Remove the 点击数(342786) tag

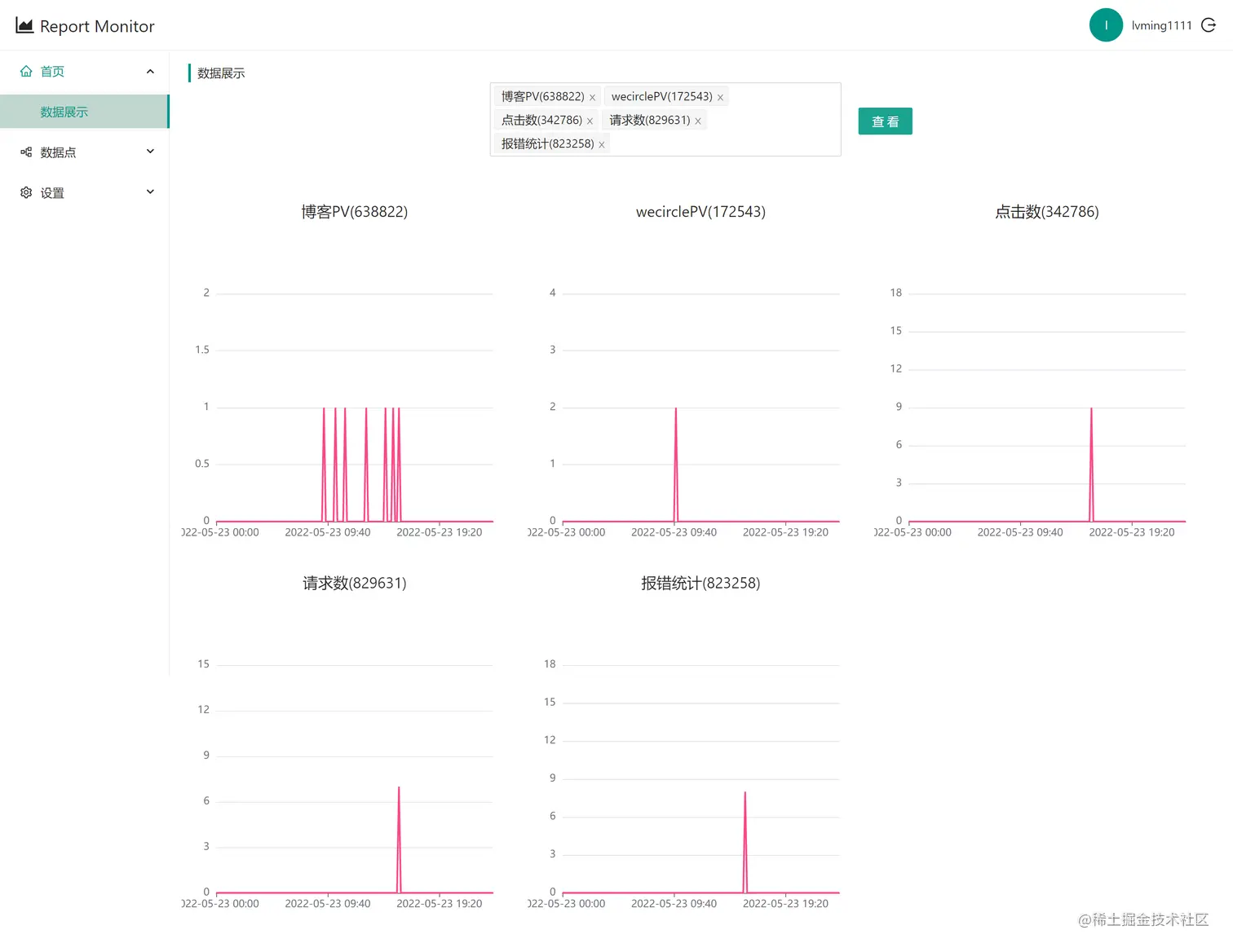590,121
